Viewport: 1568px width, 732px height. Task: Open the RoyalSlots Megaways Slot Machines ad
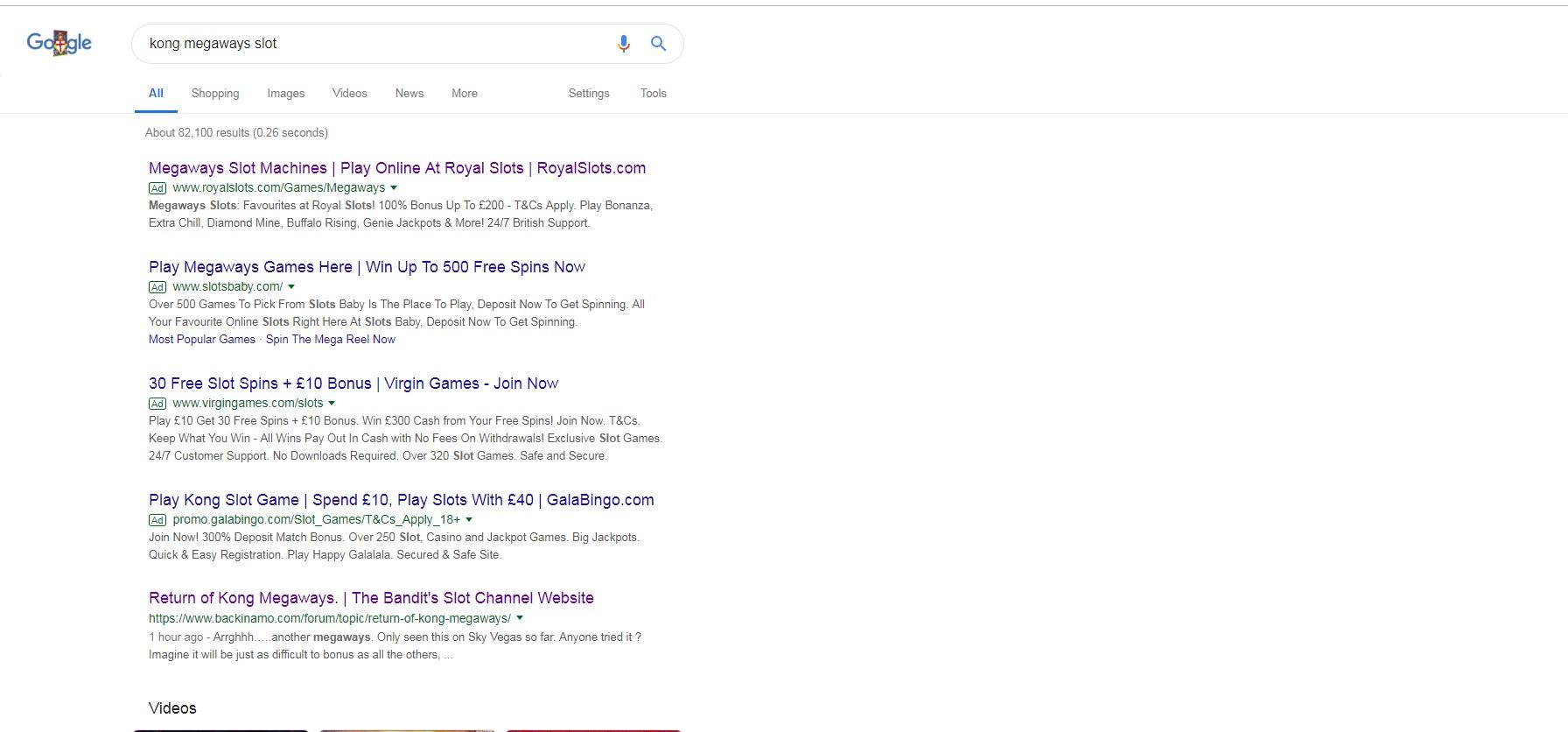click(x=397, y=168)
